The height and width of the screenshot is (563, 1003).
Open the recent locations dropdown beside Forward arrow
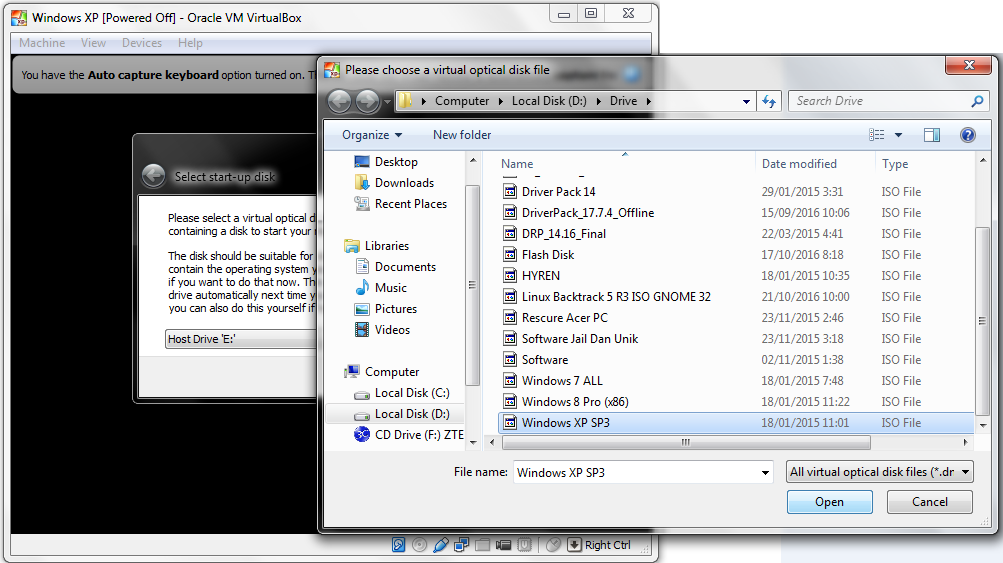(387, 102)
